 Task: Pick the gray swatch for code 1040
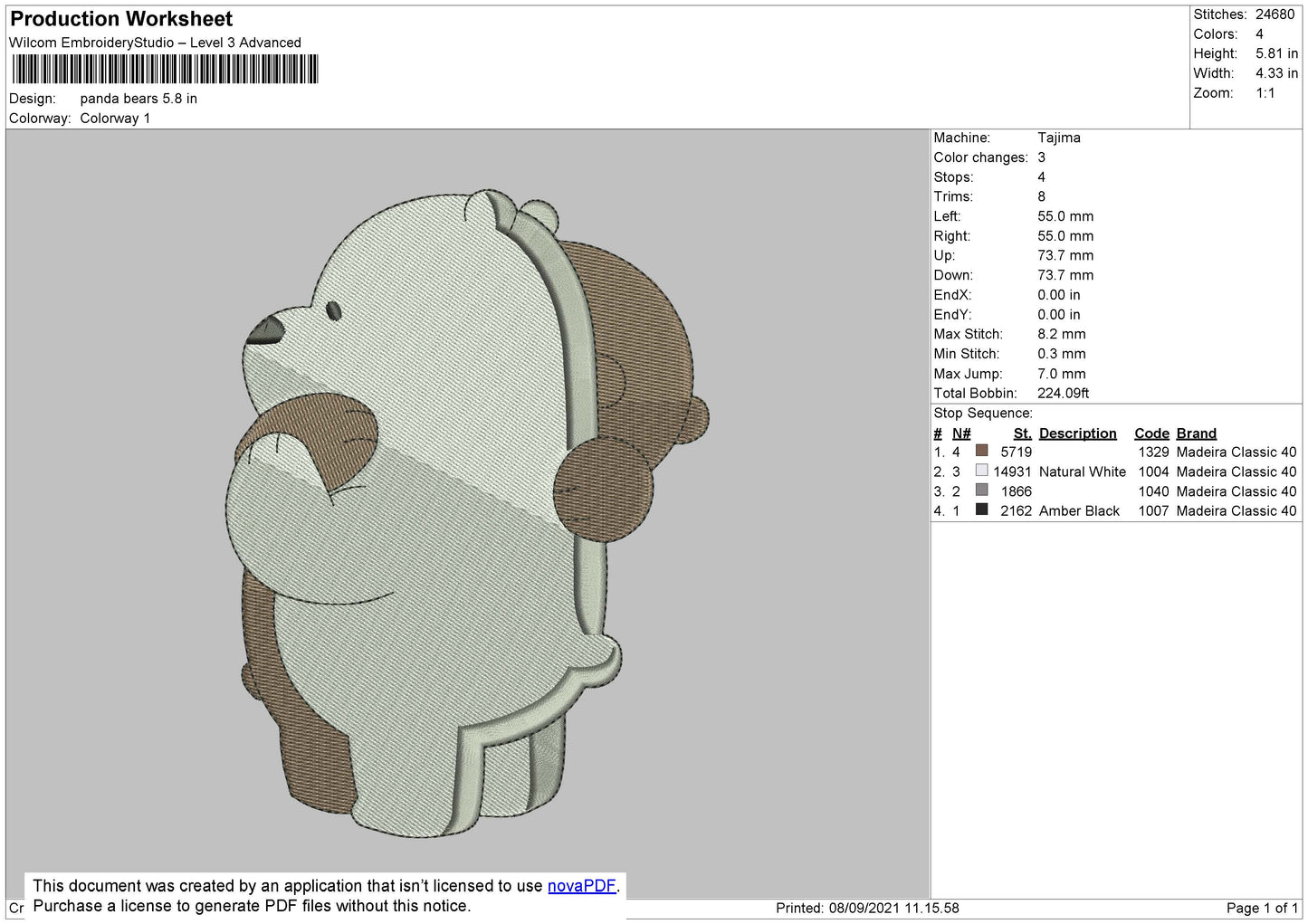[981, 491]
